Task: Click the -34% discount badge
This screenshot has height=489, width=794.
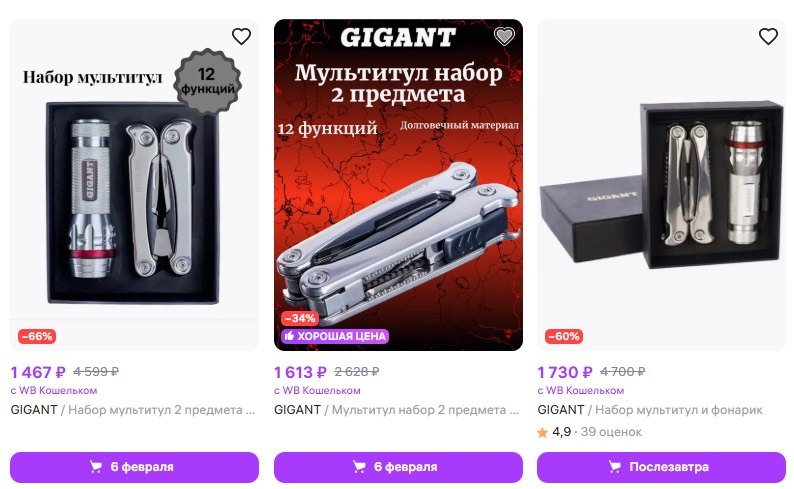Action: pos(300,318)
